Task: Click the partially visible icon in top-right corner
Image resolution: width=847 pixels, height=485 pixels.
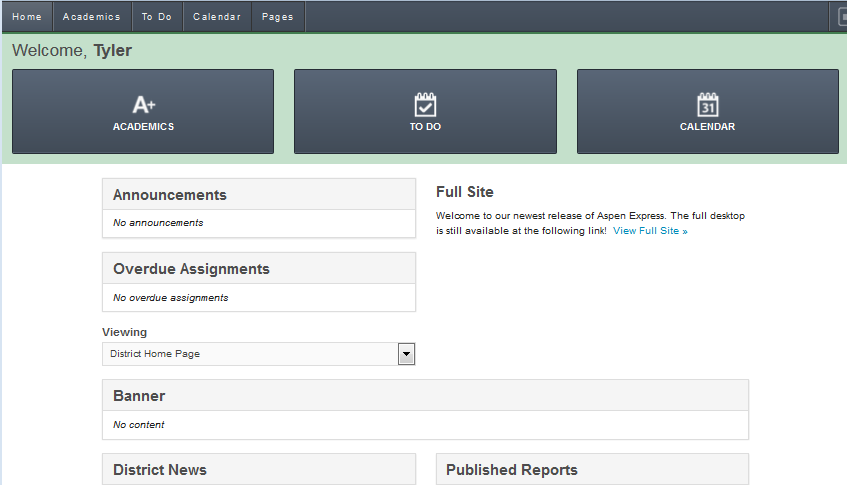Action: pyautogui.click(x=841, y=17)
